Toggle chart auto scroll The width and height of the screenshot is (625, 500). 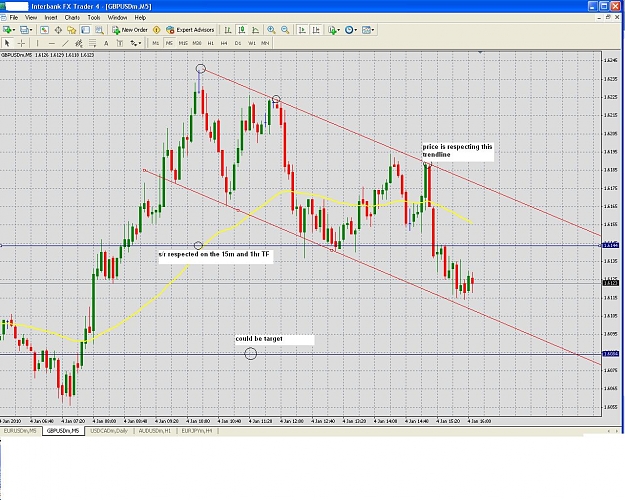(x=302, y=30)
